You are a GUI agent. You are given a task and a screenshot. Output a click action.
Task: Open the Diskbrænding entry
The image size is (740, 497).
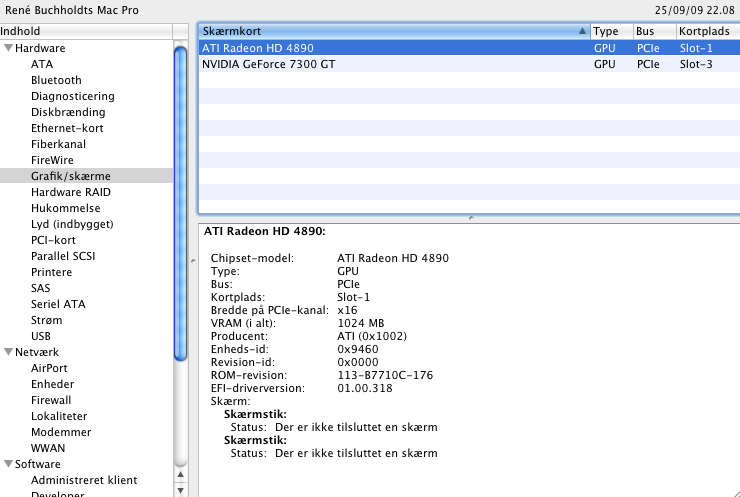(x=68, y=112)
